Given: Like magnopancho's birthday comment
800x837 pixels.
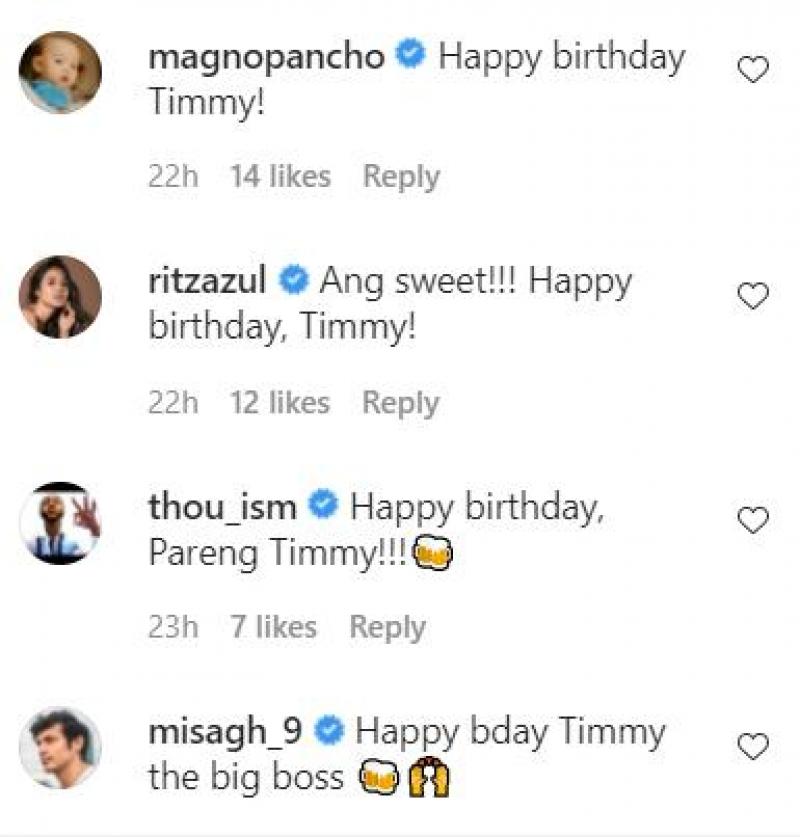Looking at the screenshot, I should pos(752,70).
